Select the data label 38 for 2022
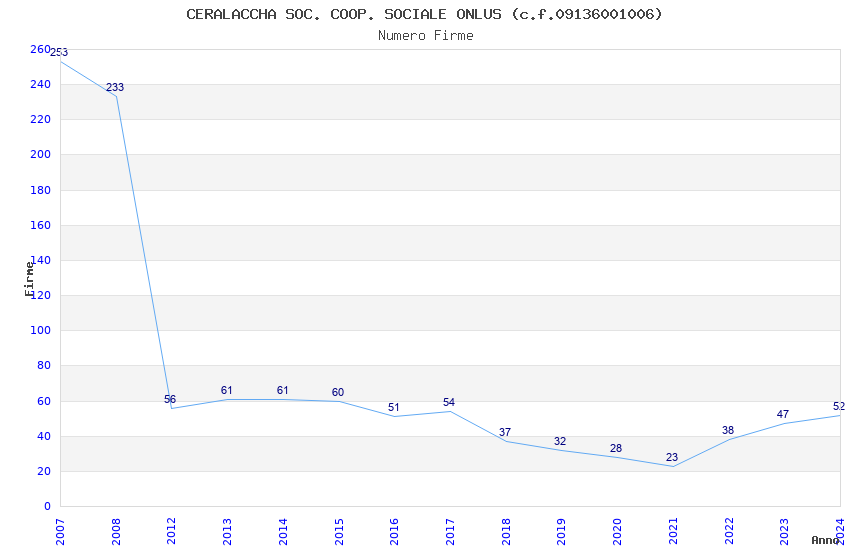The height and width of the screenshot is (550, 850). coord(728,430)
